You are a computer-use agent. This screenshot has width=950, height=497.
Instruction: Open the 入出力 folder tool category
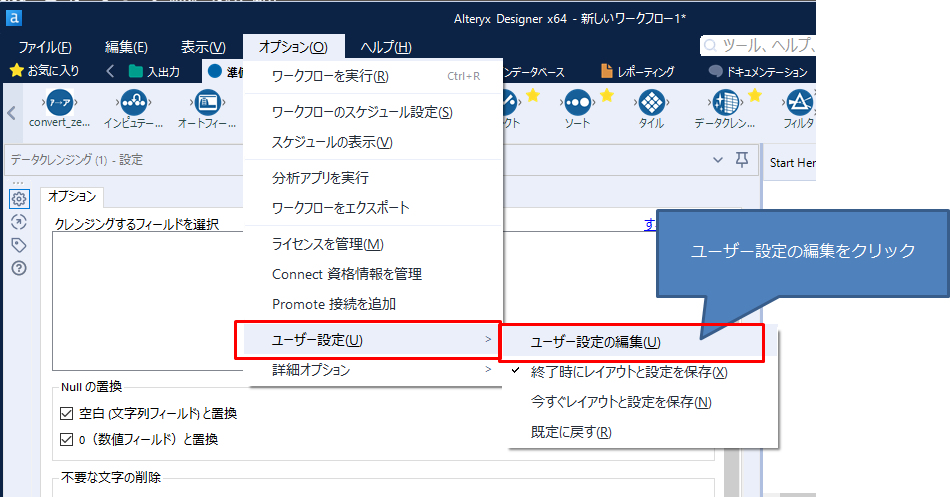154,72
